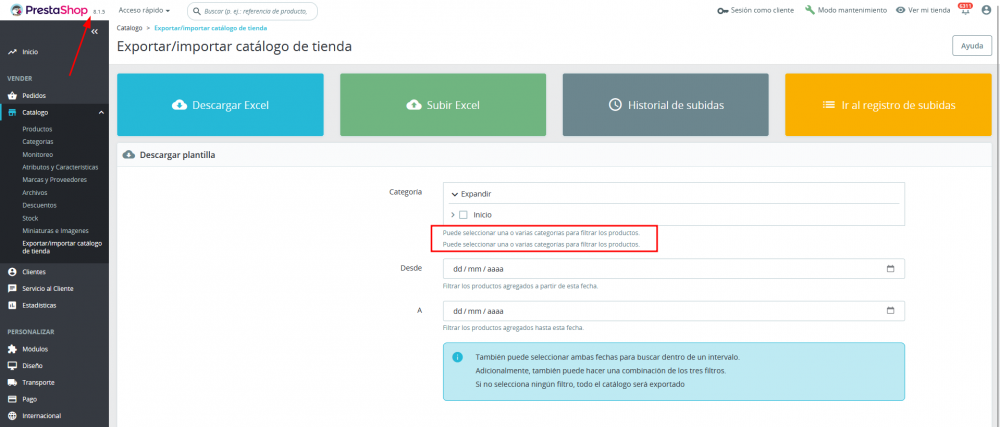
Task: Open the user profile avatar icon
Action: click(x=986, y=10)
